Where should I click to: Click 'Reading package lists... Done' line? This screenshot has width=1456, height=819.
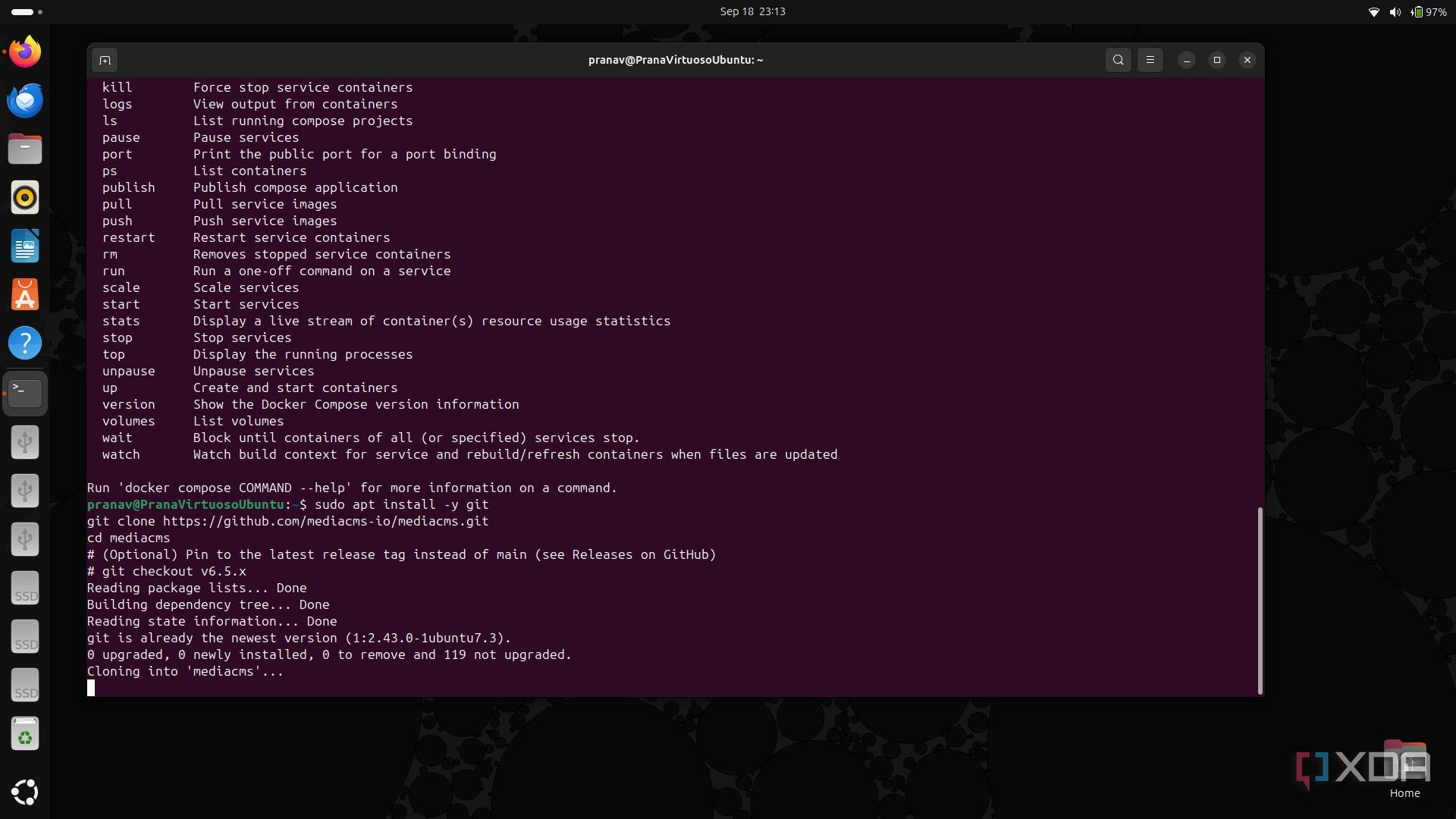click(x=196, y=588)
